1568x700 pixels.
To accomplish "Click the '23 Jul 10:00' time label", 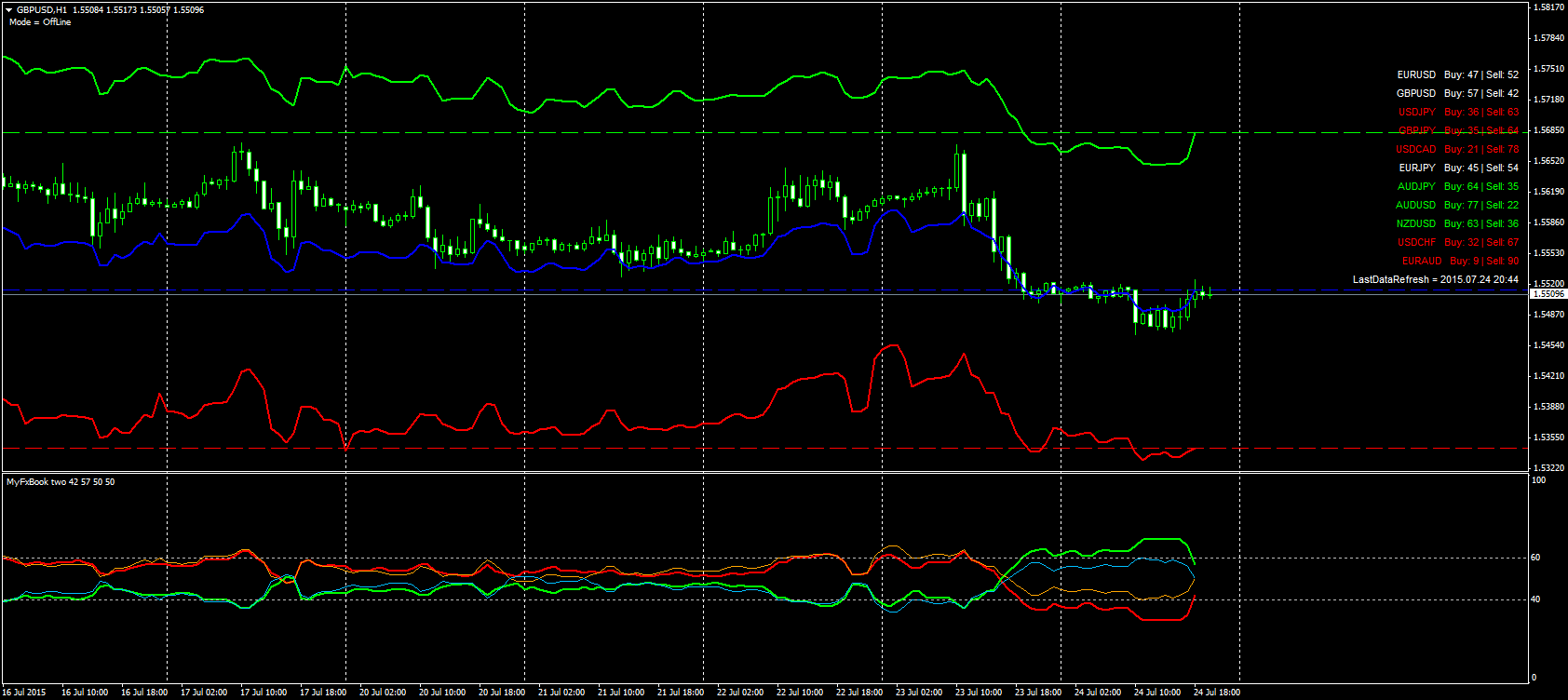I will (x=979, y=693).
